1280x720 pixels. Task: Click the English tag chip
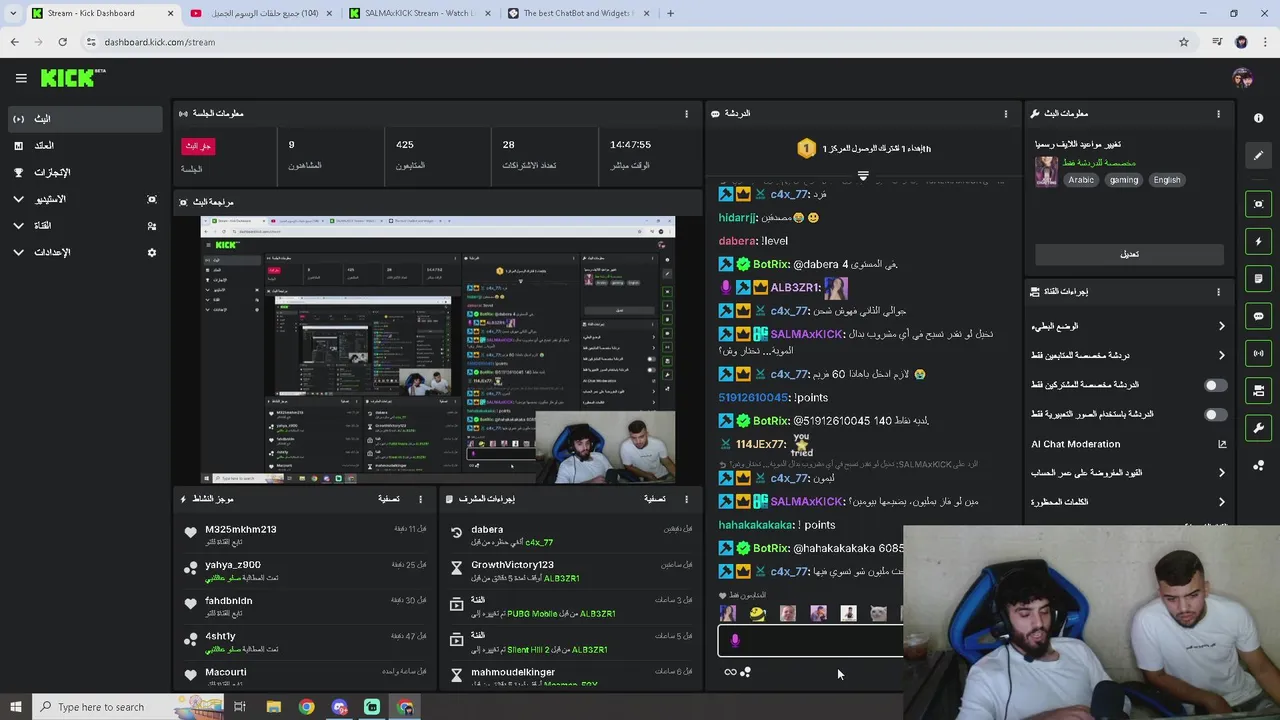pyautogui.click(x=1167, y=180)
